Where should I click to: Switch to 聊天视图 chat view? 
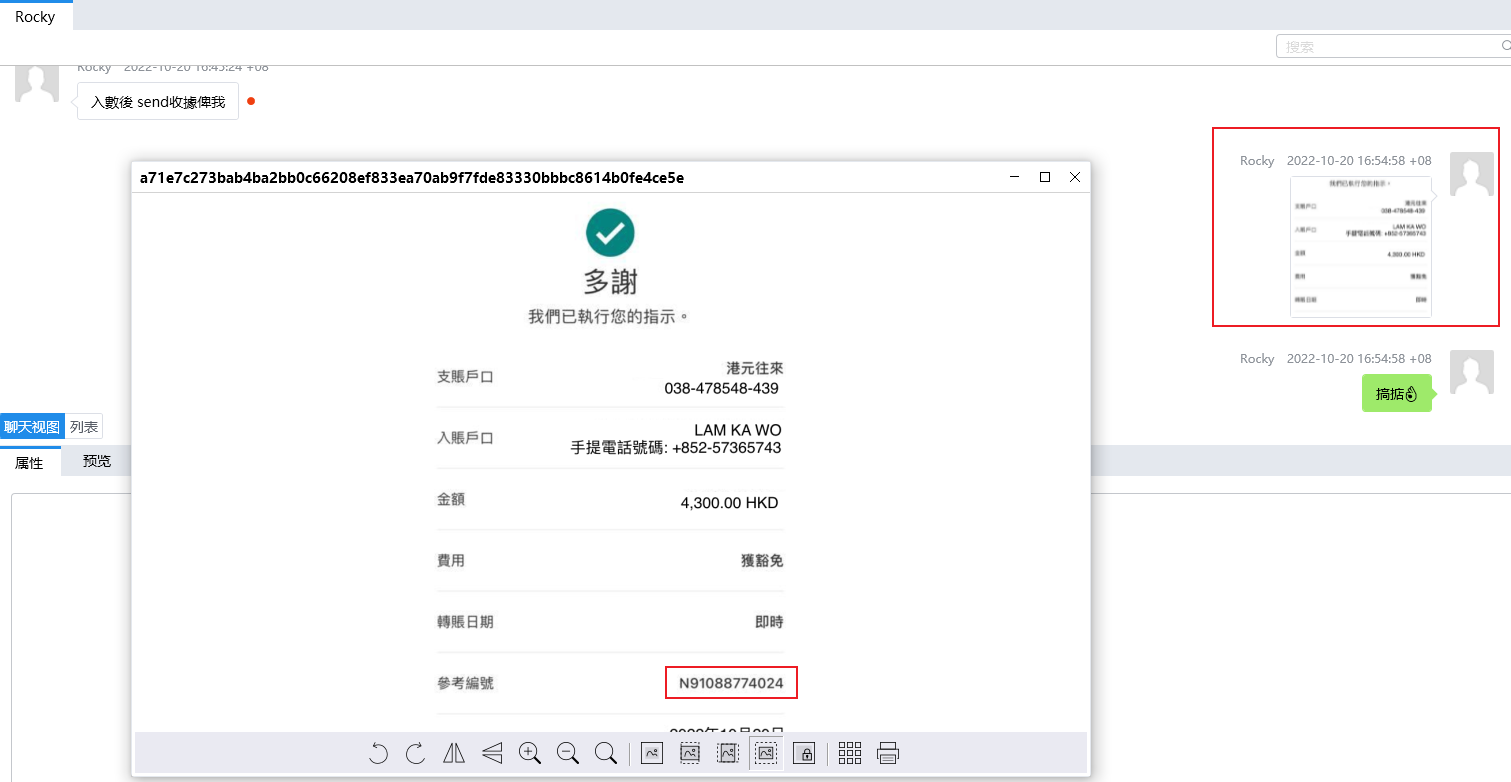tap(32, 427)
